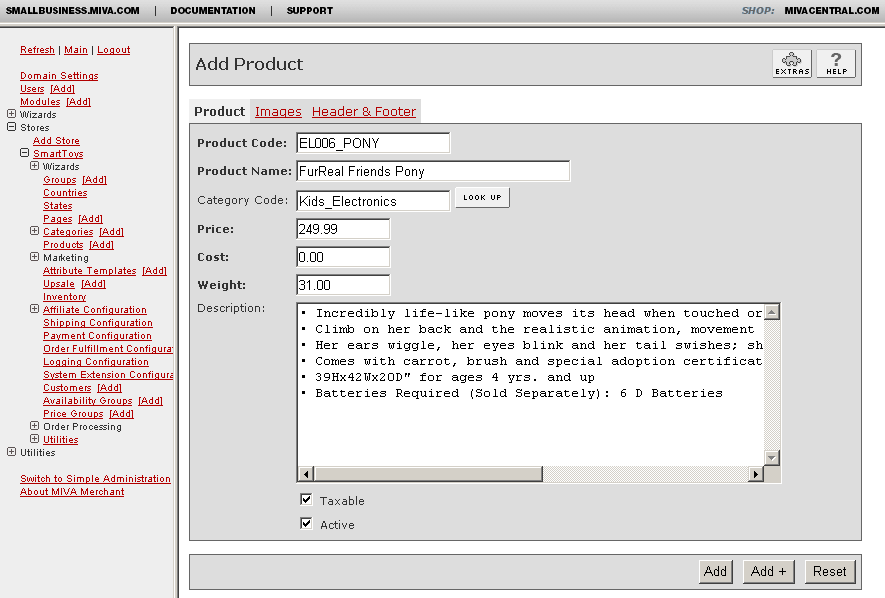Open the Products link in sidebar
The height and width of the screenshot is (598, 885).
click(x=63, y=244)
